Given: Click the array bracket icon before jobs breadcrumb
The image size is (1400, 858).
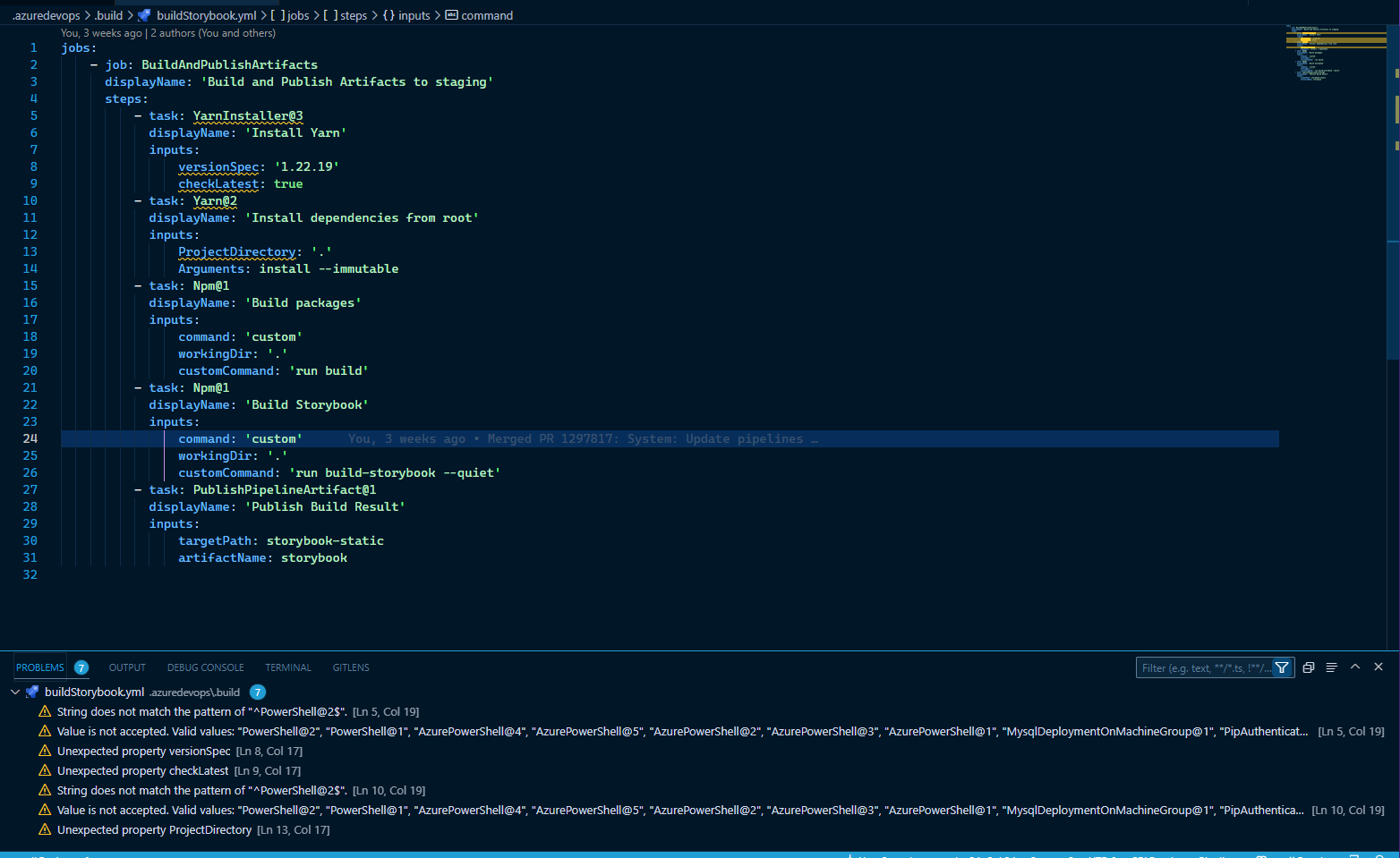Looking at the screenshot, I should click(277, 15).
